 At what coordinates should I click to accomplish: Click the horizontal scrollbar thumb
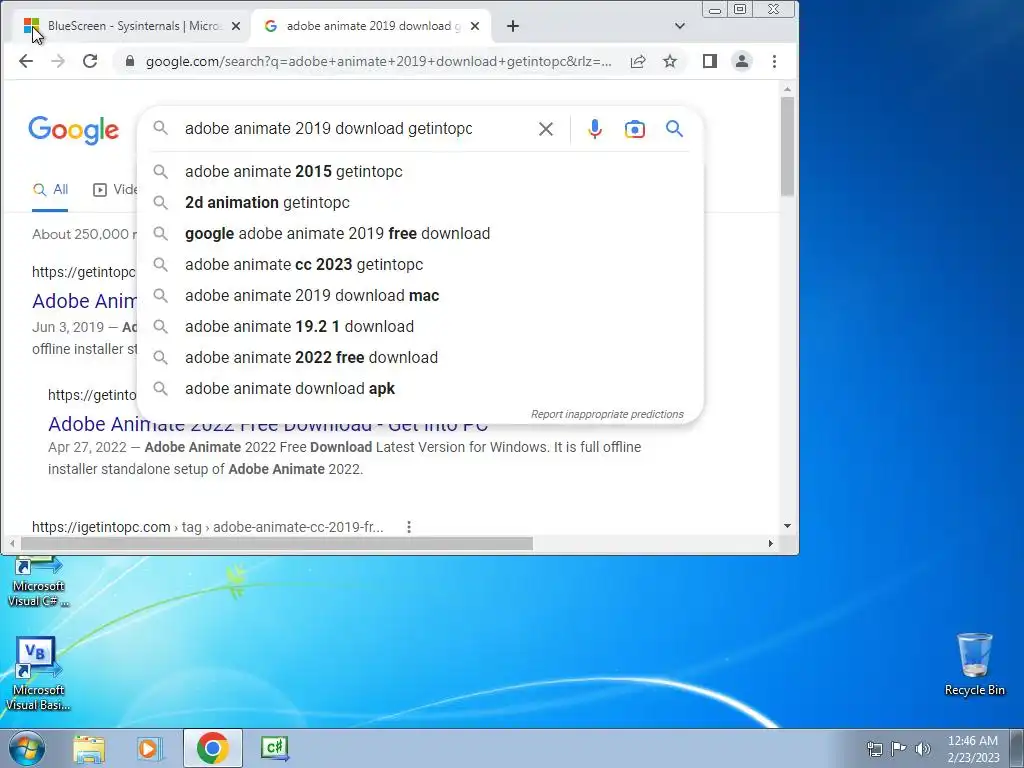[x=277, y=543]
